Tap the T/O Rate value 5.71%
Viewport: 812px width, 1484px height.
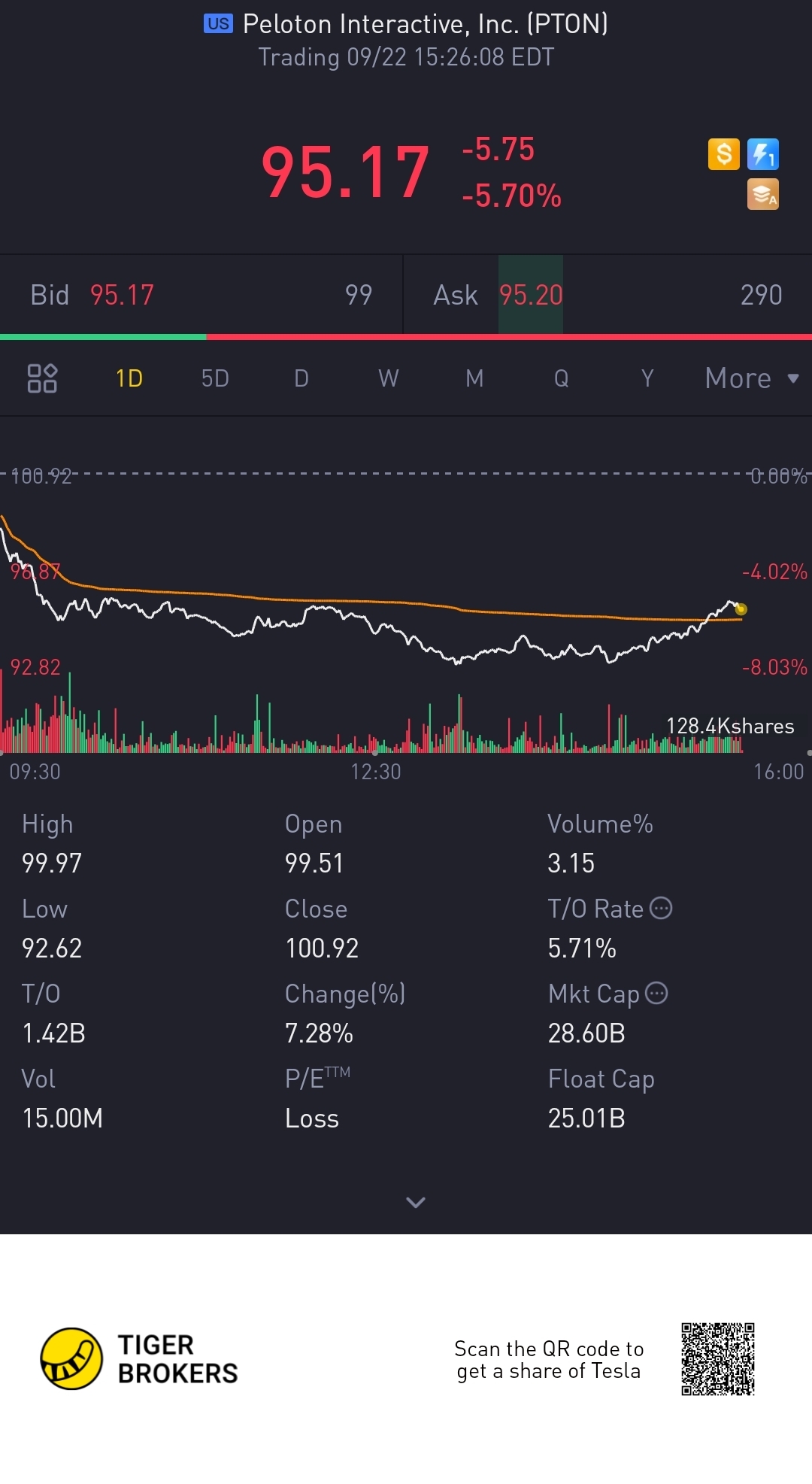pos(582,948)
